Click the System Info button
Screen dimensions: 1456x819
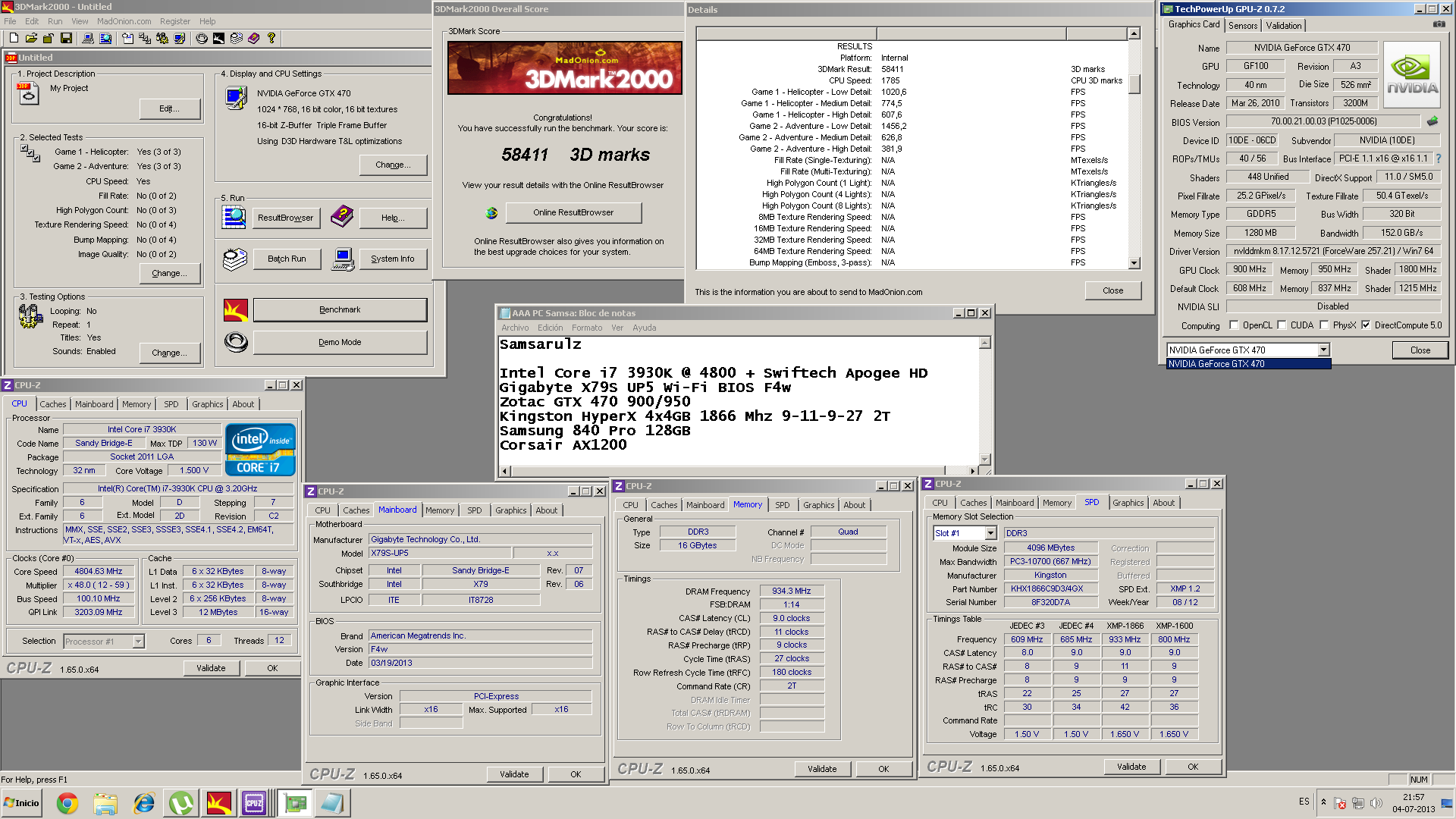point(393,259)
